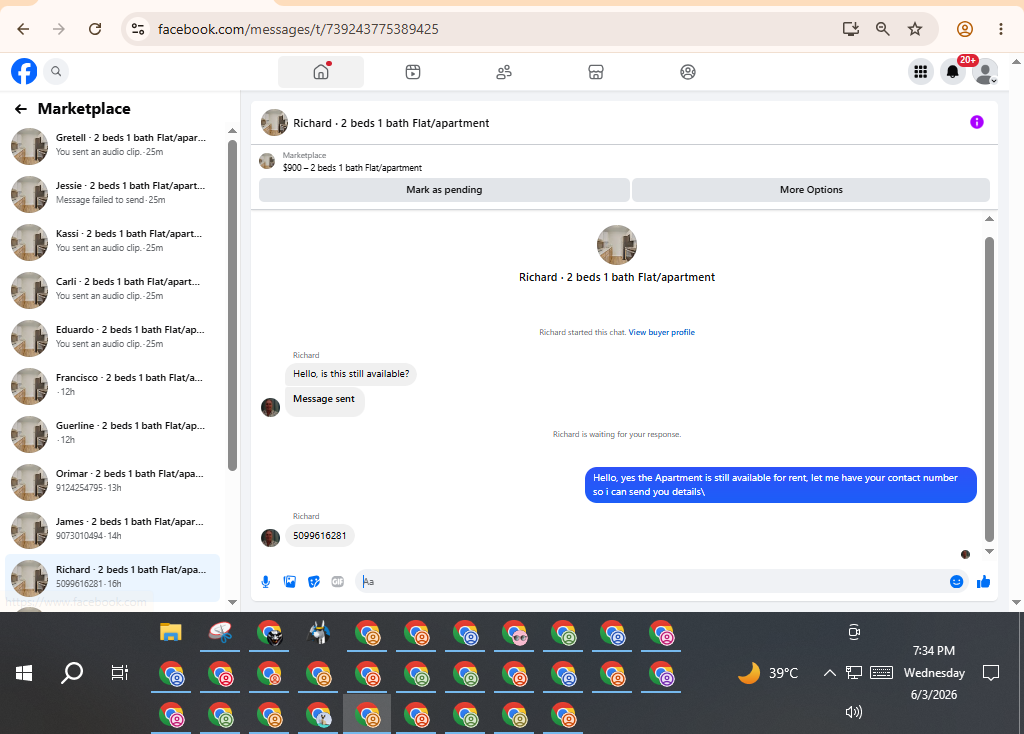The image size is (1024, 734).
Task: Click the 'Hello, is this still available?' message
Action: pos(351,374)
